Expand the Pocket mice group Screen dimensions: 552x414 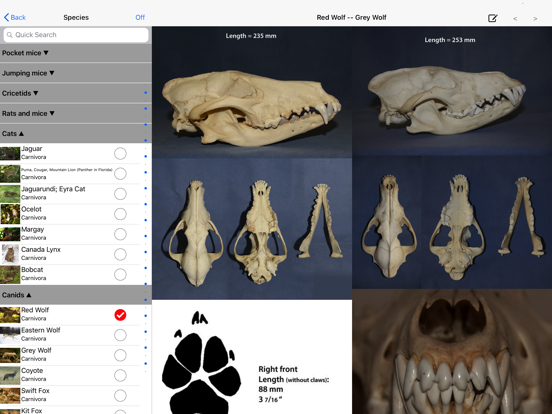click(76, 53)
